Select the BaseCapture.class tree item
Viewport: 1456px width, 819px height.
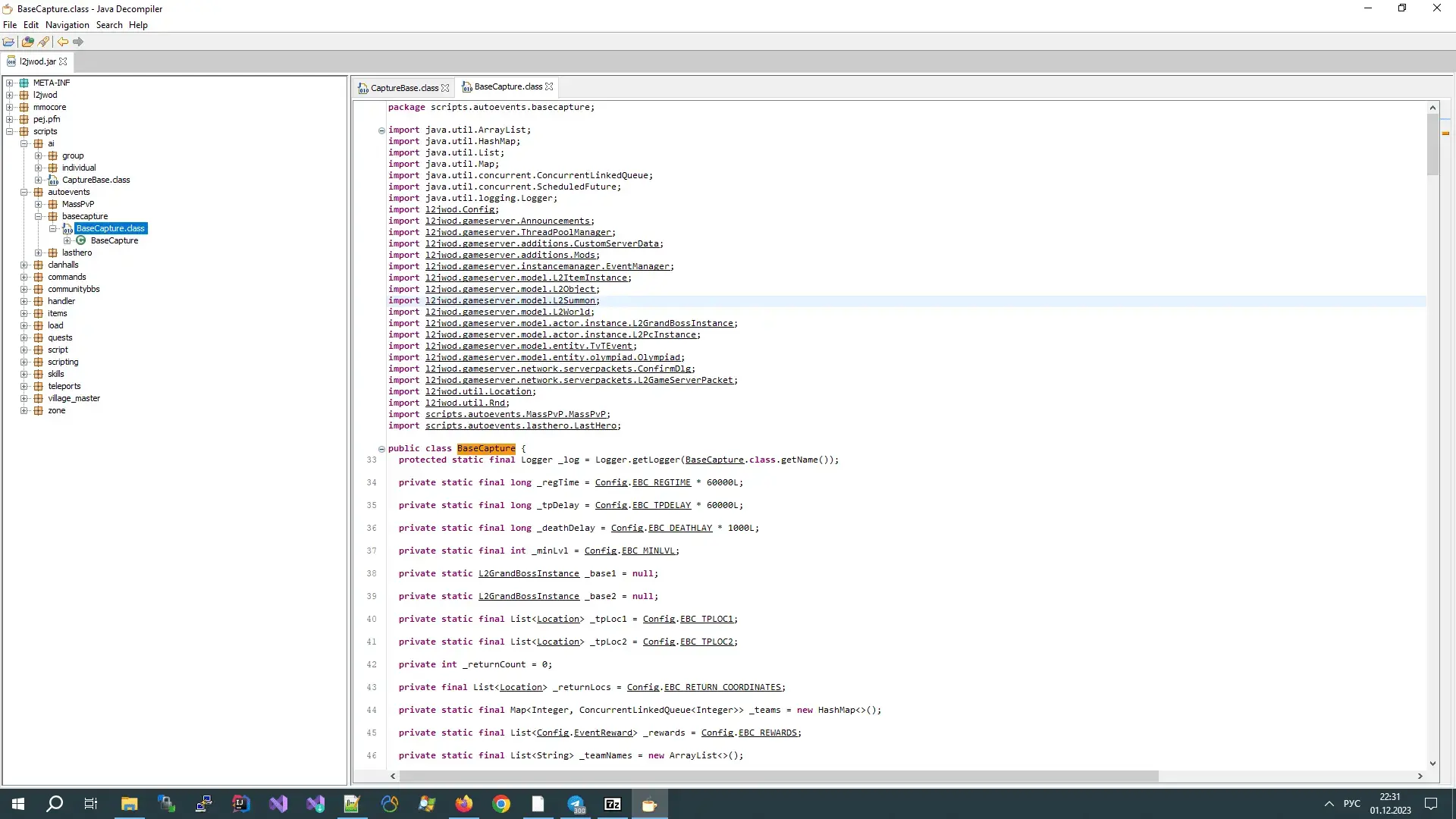[110, 228]
